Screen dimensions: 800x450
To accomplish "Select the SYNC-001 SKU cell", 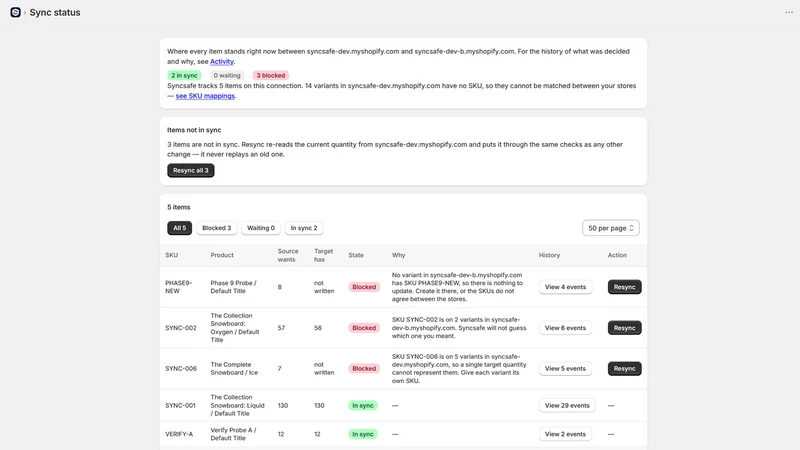I will [180, 406].
